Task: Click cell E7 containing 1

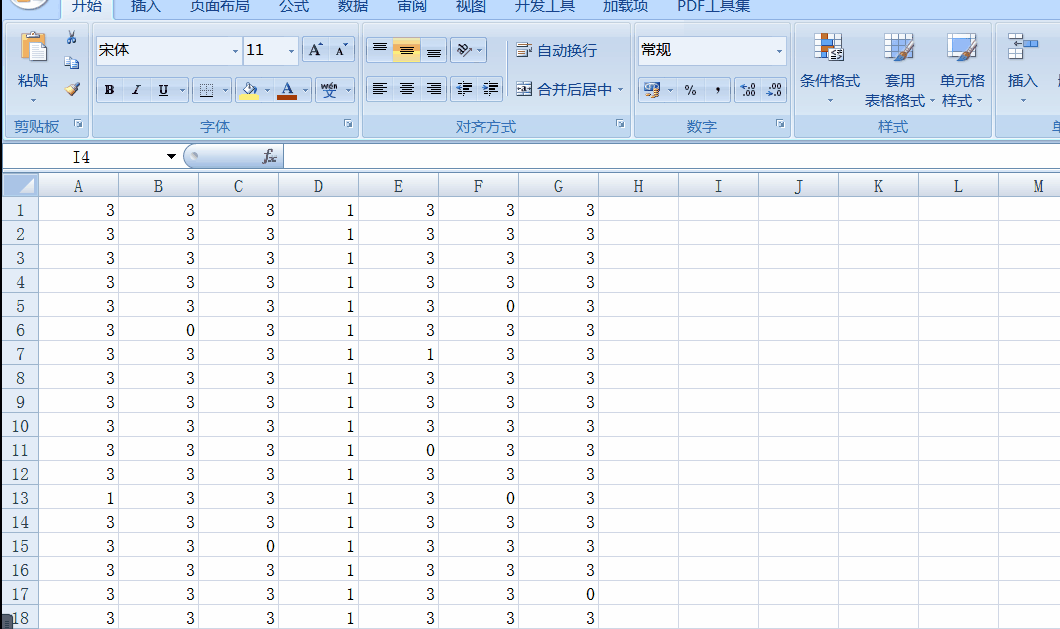Action: [398, 354]
